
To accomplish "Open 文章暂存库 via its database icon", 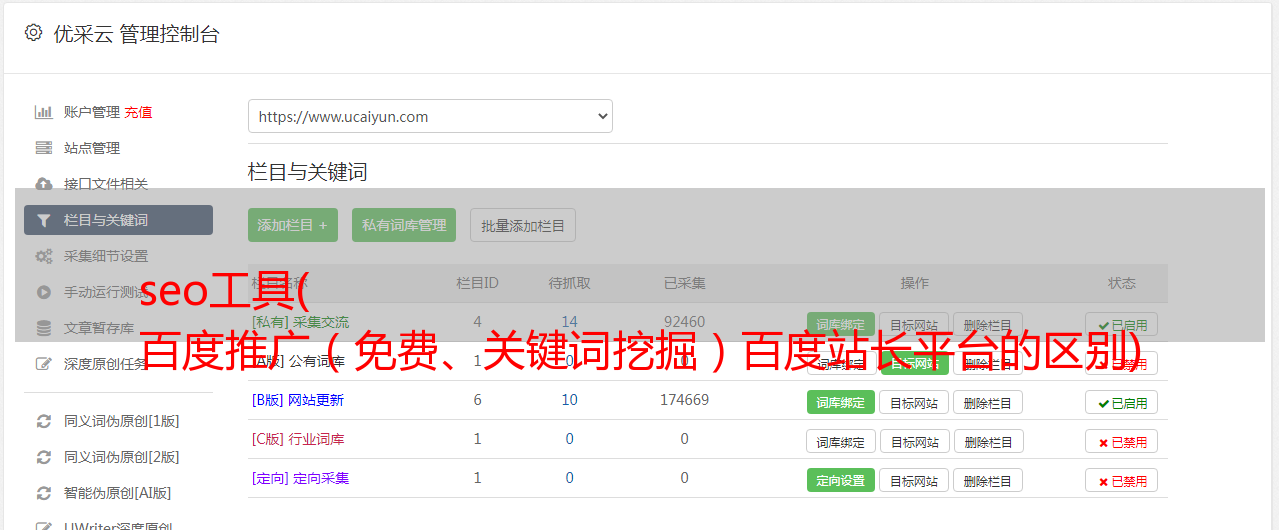I will tap(44, 328).
